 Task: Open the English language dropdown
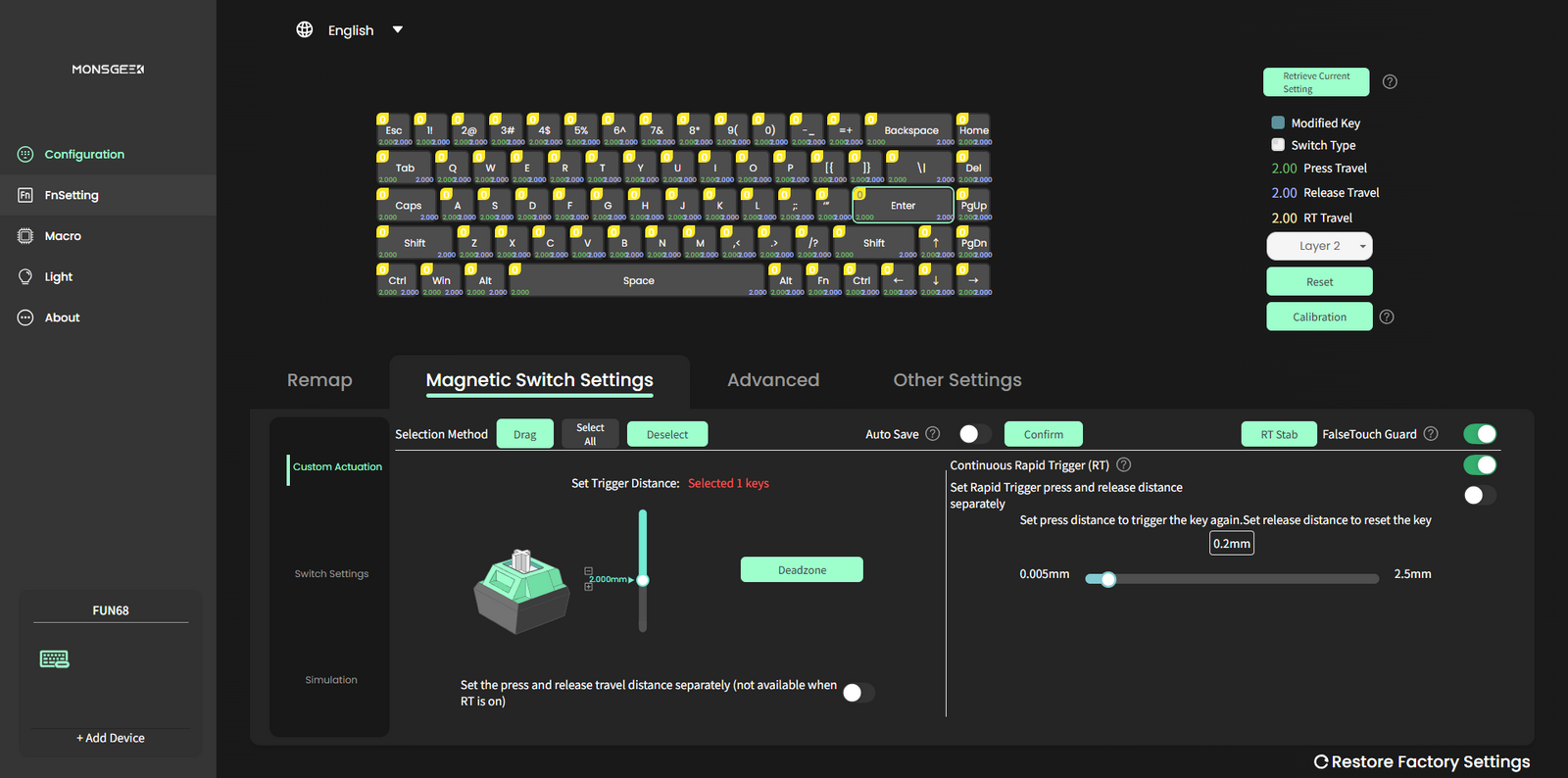tap(397, 29)
